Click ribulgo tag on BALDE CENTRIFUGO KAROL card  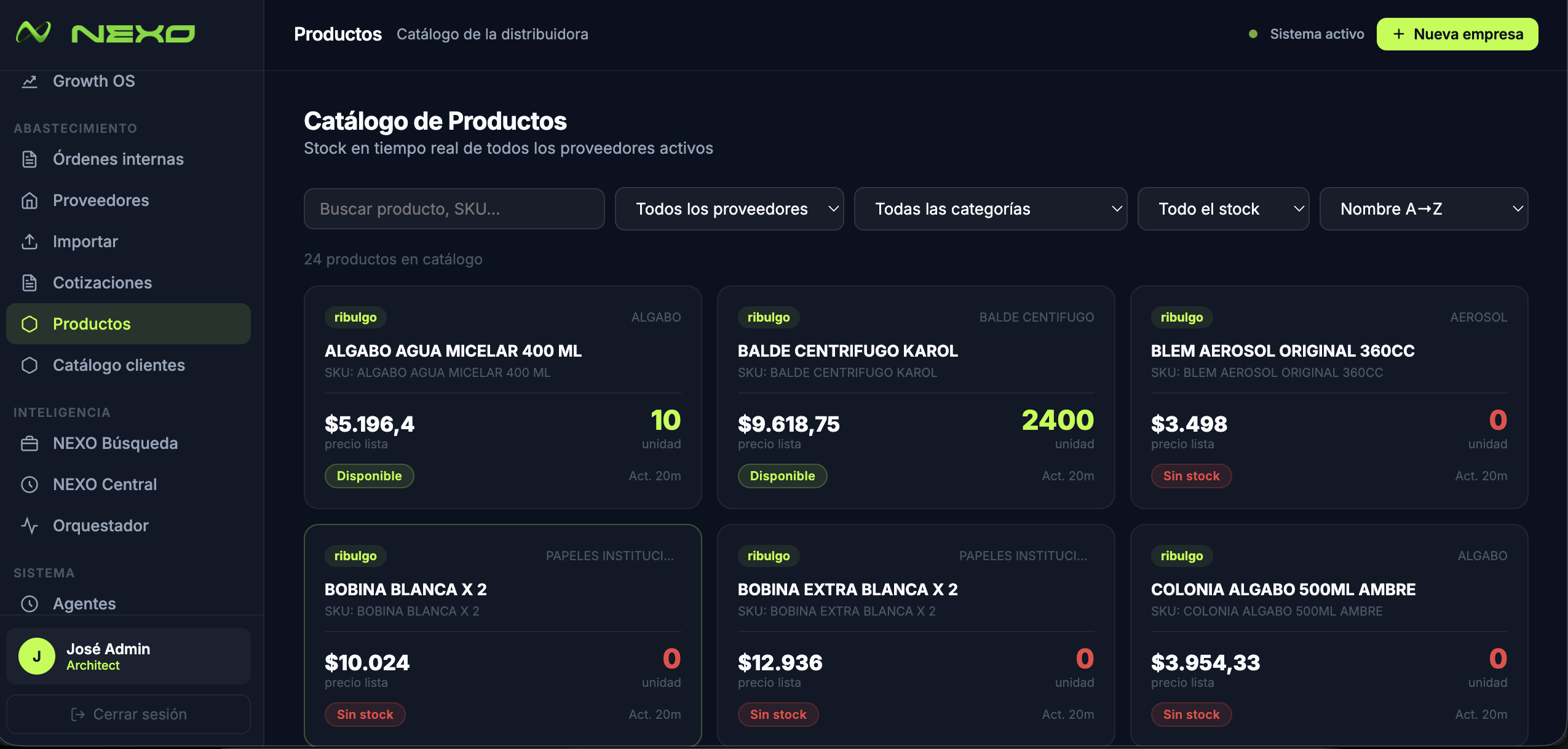[x=769, y=317]
